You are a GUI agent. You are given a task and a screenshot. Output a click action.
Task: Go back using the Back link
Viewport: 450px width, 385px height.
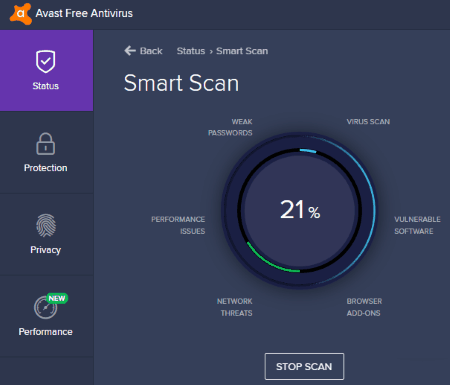(x=143, y=51)
